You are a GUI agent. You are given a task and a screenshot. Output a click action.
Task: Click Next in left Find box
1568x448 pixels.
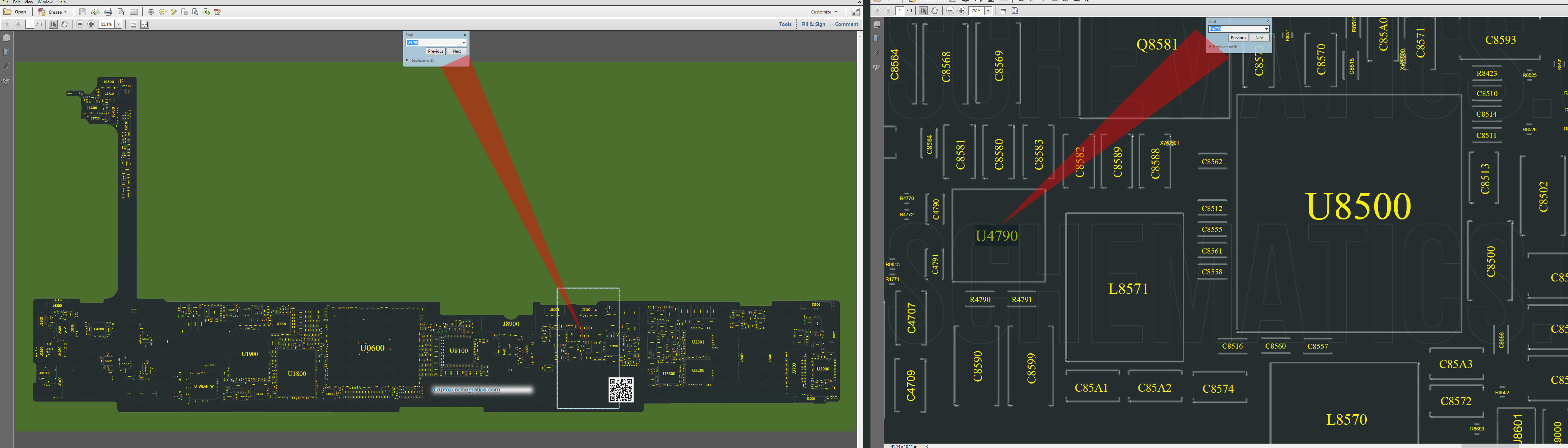(x=456, y=51)
